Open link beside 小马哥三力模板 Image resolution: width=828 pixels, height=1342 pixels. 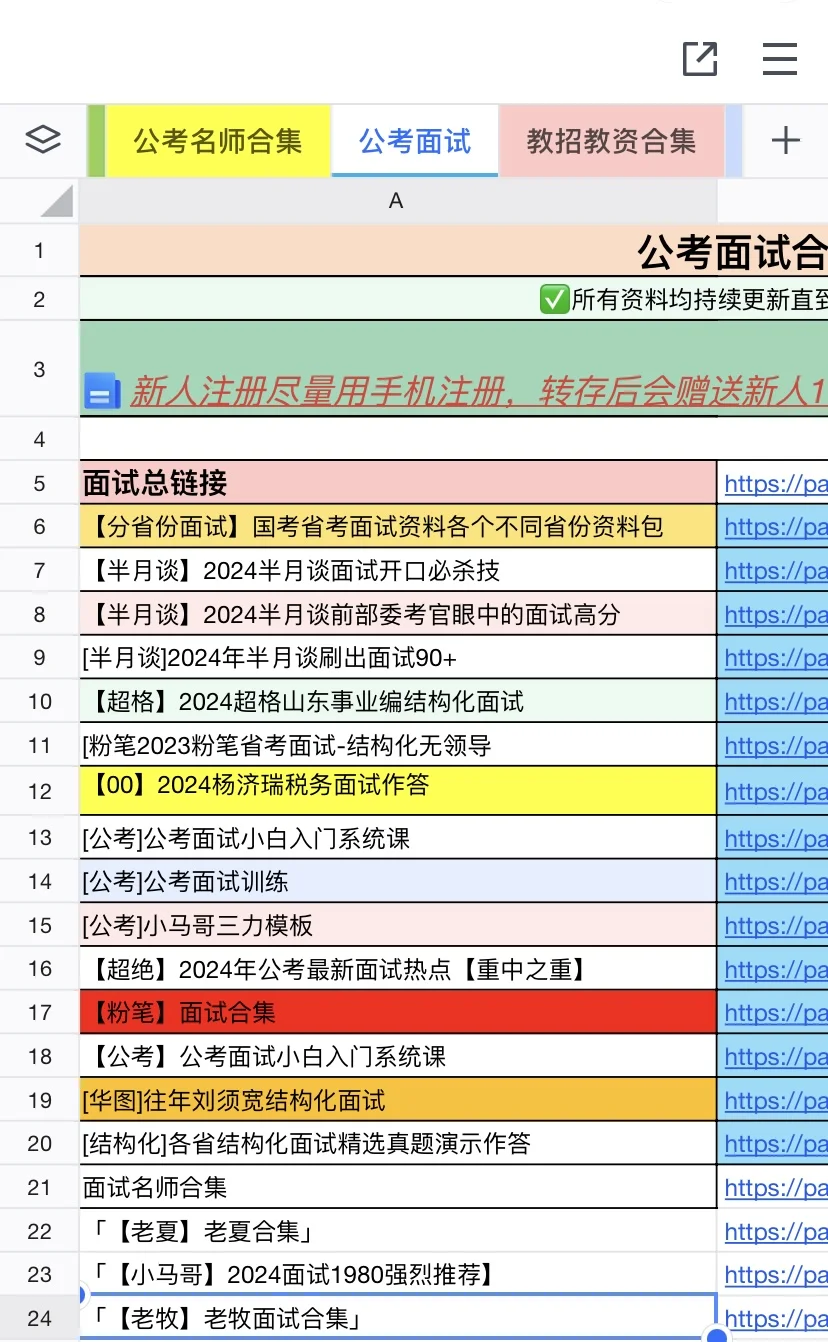[776, 925]
